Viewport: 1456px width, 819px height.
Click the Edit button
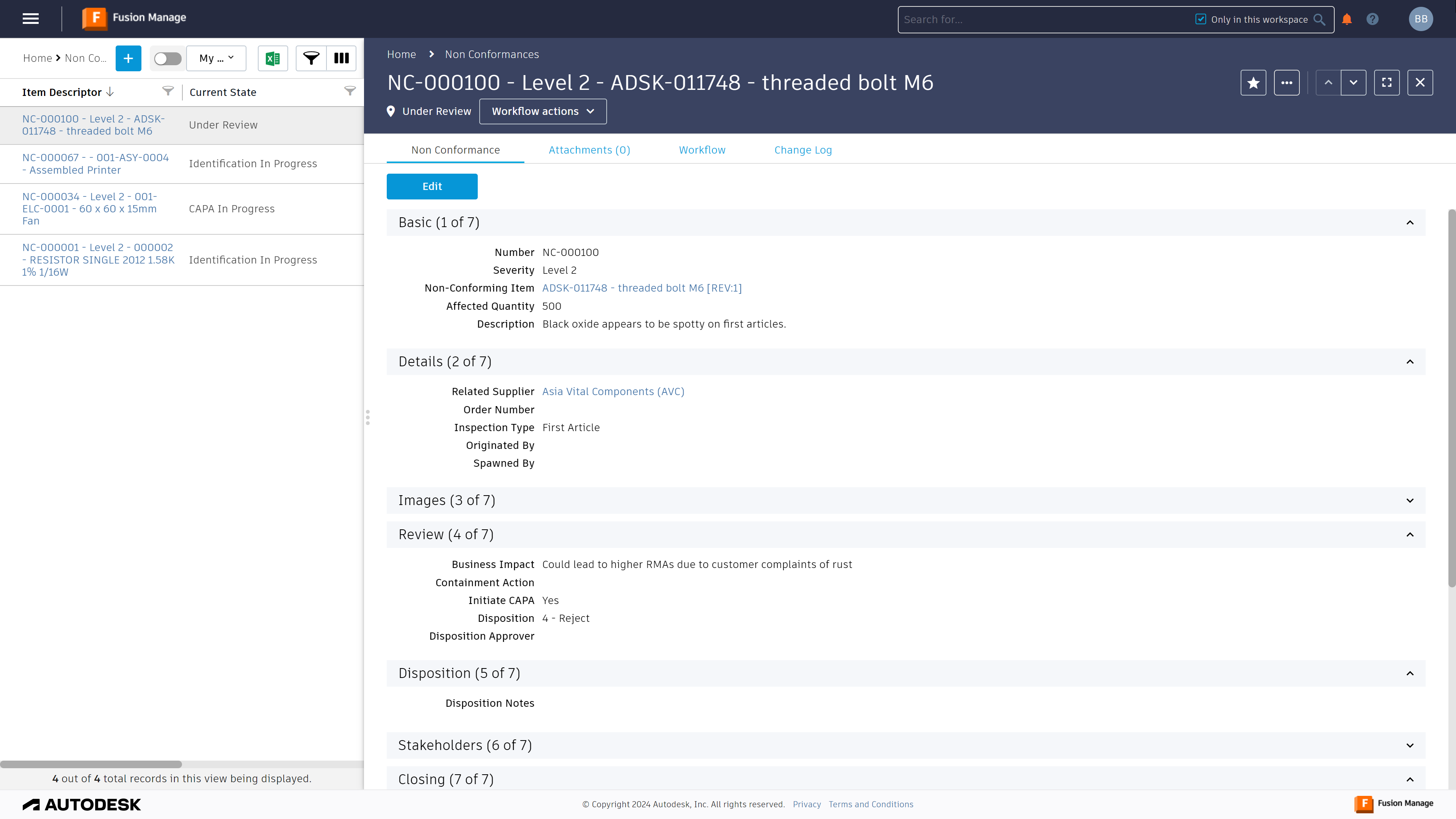432,186
